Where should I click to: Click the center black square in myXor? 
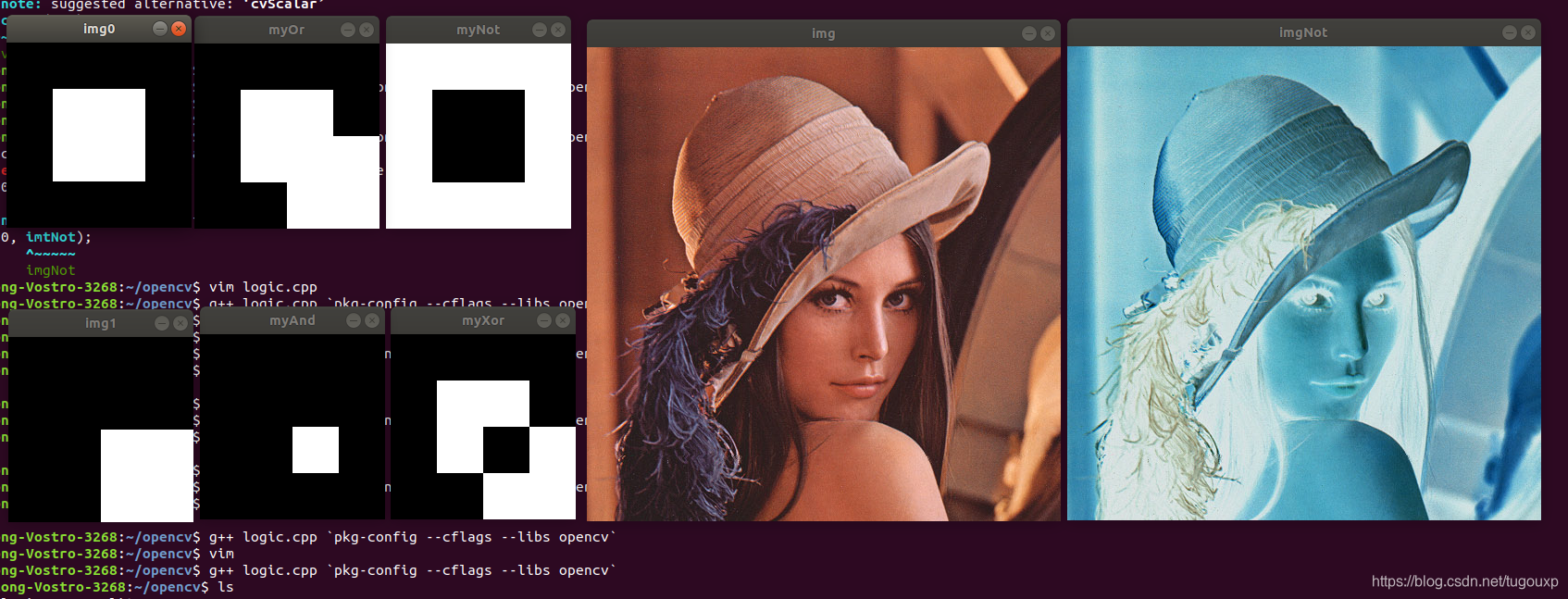coord(506,450)
